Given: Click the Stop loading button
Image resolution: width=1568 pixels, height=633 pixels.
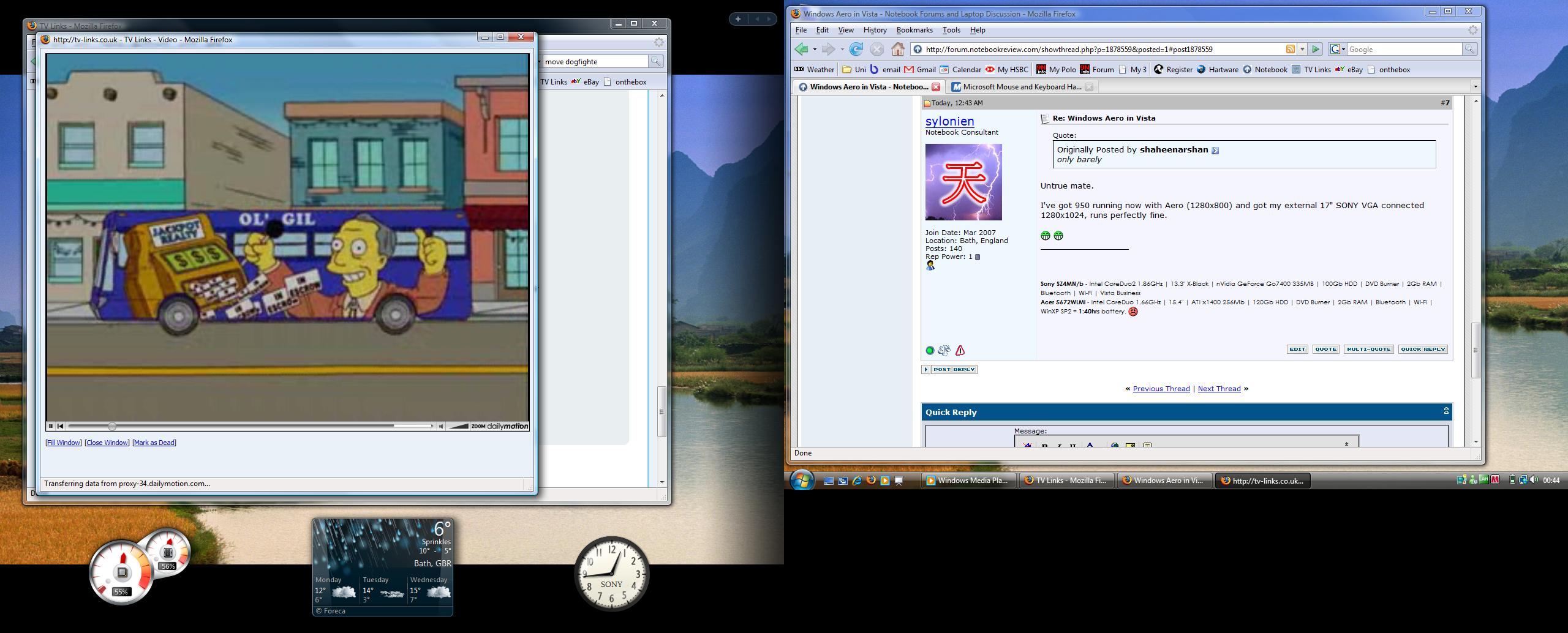Looking at the screenshot, I should click(877, 49).
